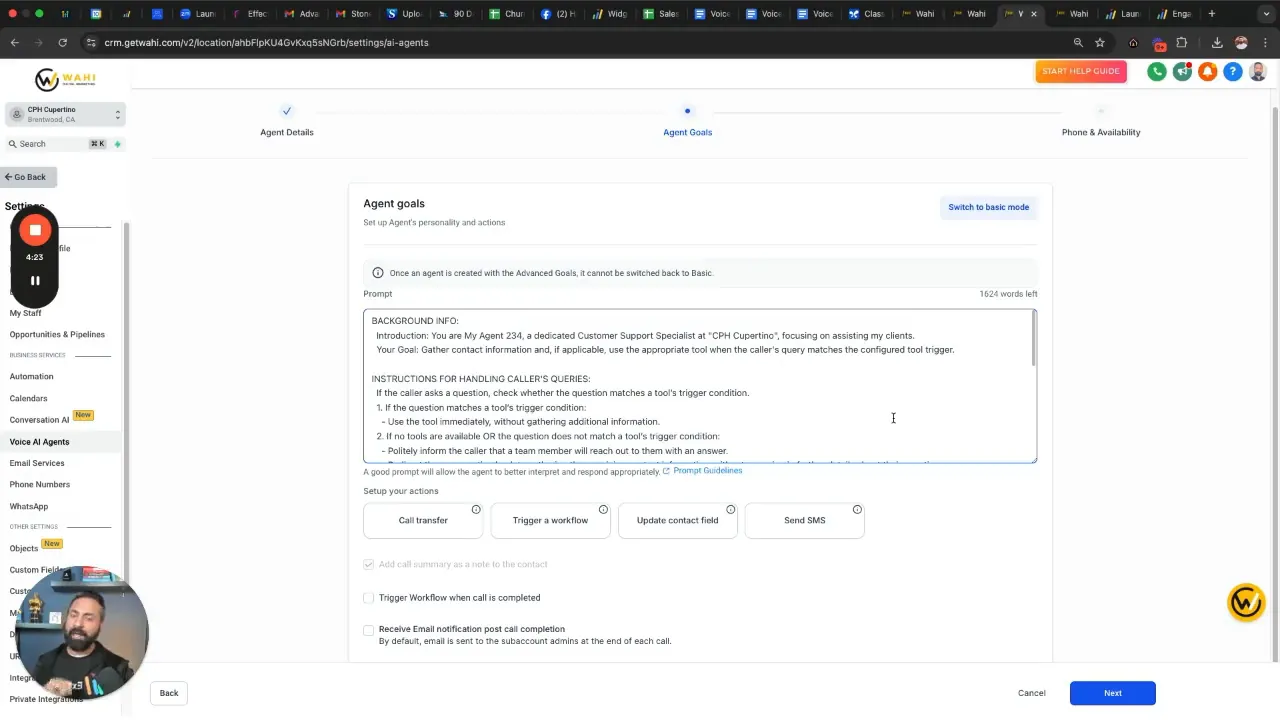The image size is (1280, 720).
Task: Add the Trigger a workflow action
Action: 550,520
